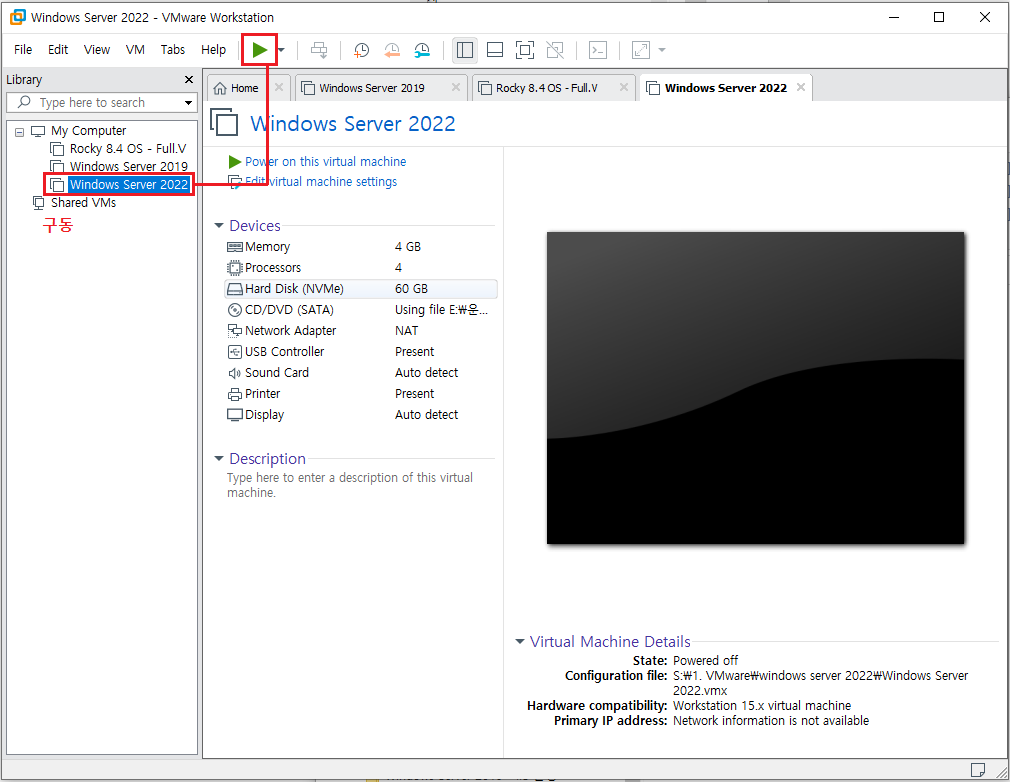Select Windows Server 2019 in library tree

(x=129, y=166)
